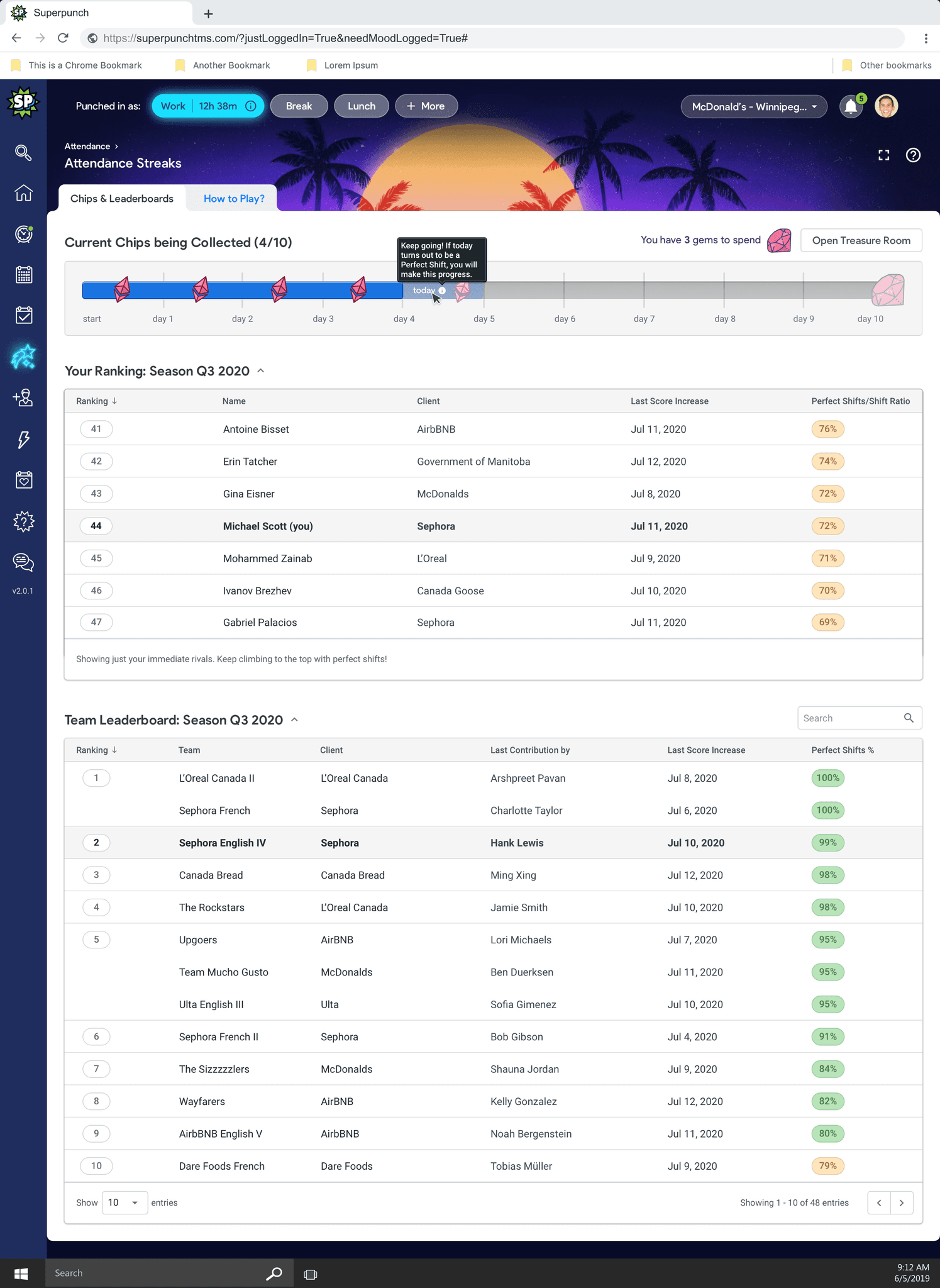The height and width of the screenshot is (1288, 940).
Task: Sort by Ranking in Your Ranking table
Action: pos(96,401)
